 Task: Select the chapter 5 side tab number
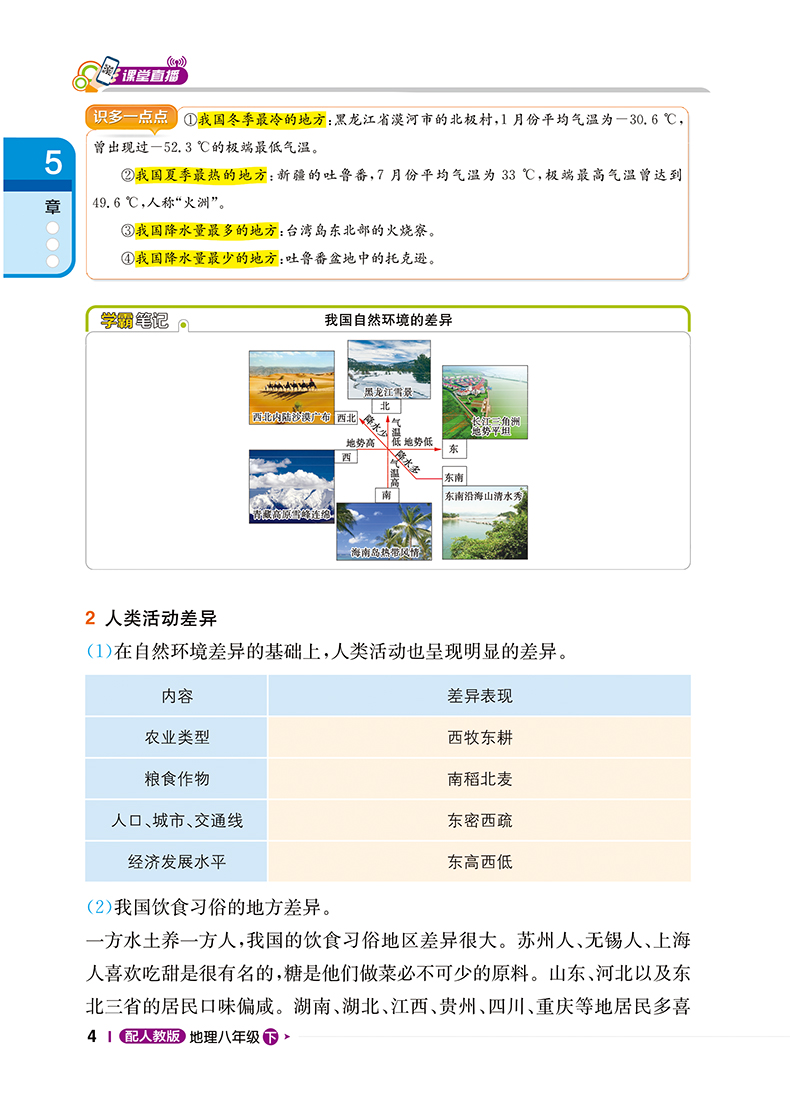click(53, 163)
